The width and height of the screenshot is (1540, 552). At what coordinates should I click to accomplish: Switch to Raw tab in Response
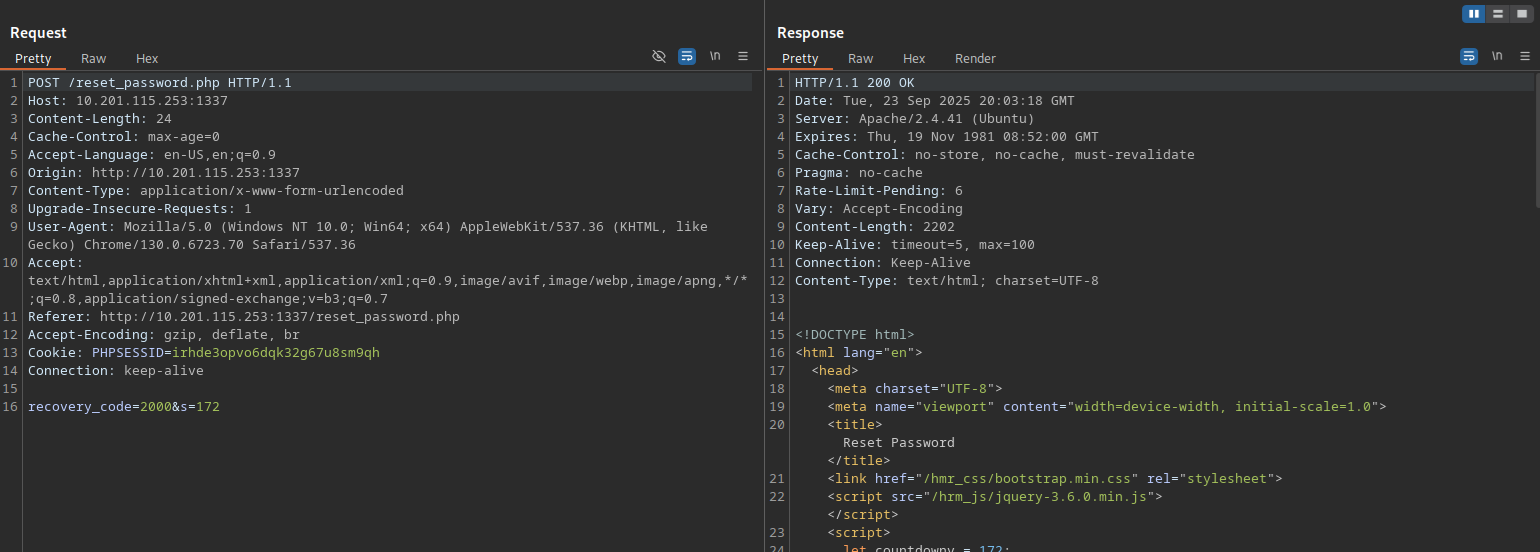click(x=860, y=59)
